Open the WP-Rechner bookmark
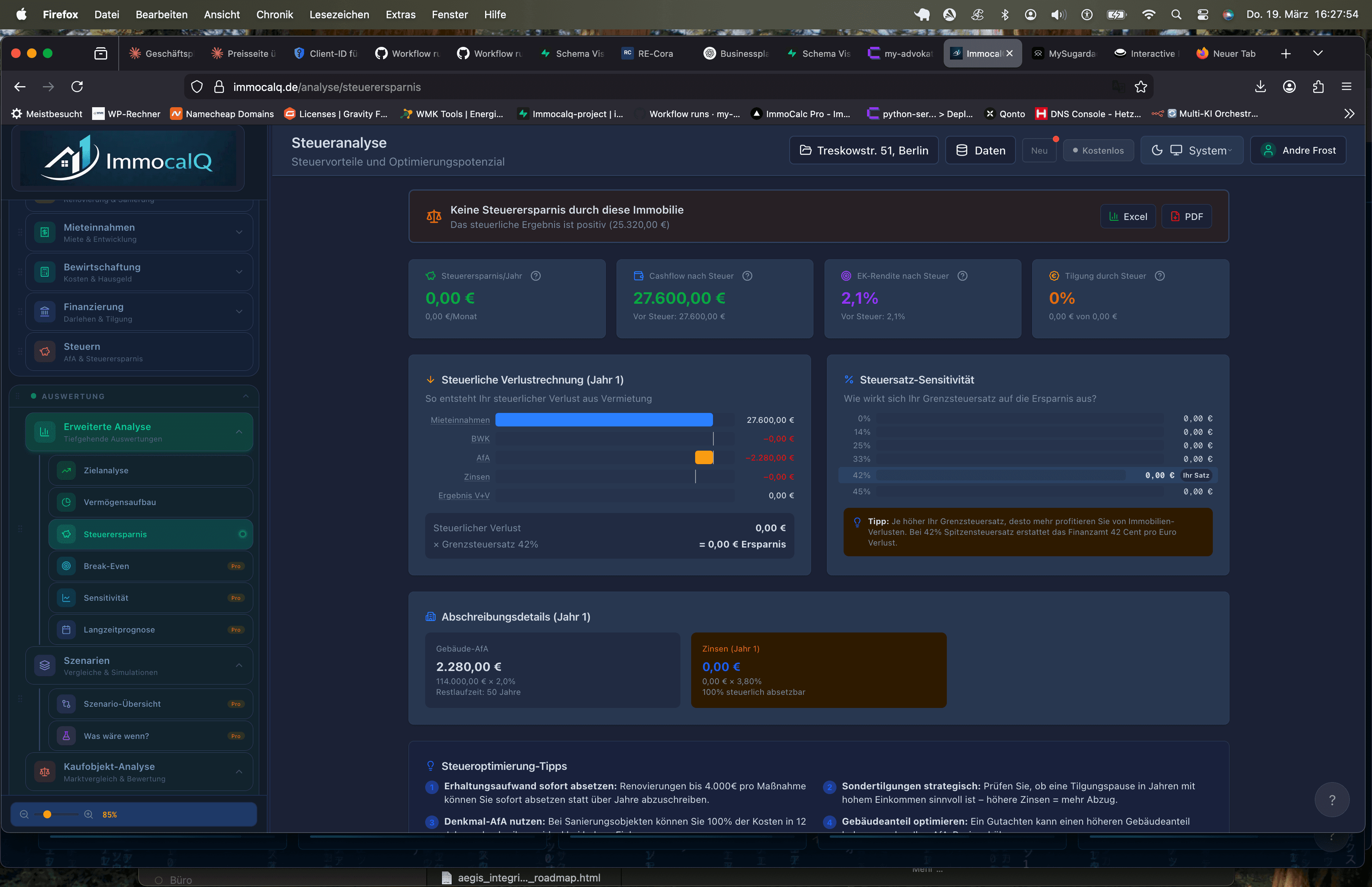This screenshot has height=887, width=1372. click(127, 114)
